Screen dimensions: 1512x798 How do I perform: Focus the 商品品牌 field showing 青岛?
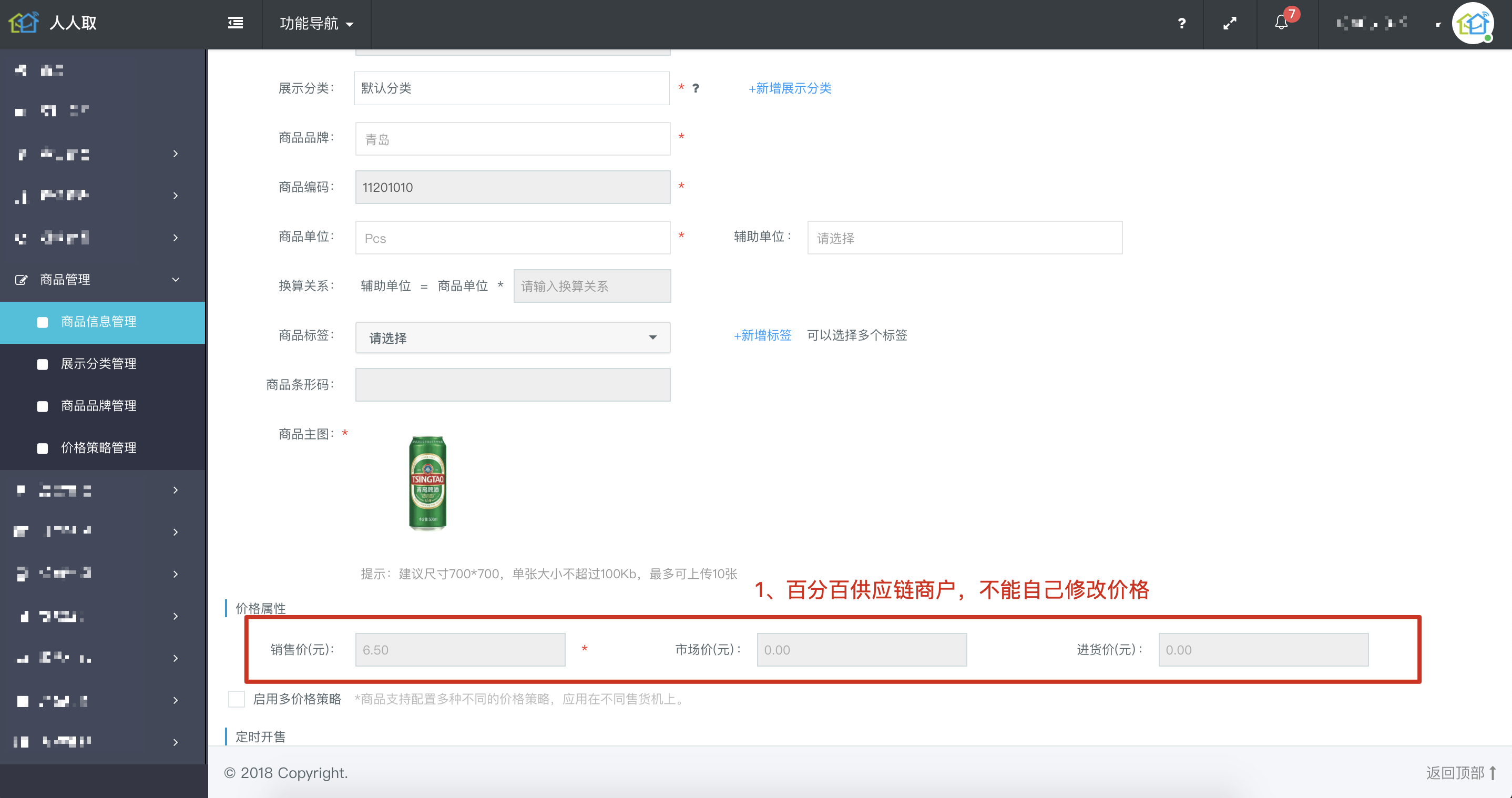click(513, 139)
